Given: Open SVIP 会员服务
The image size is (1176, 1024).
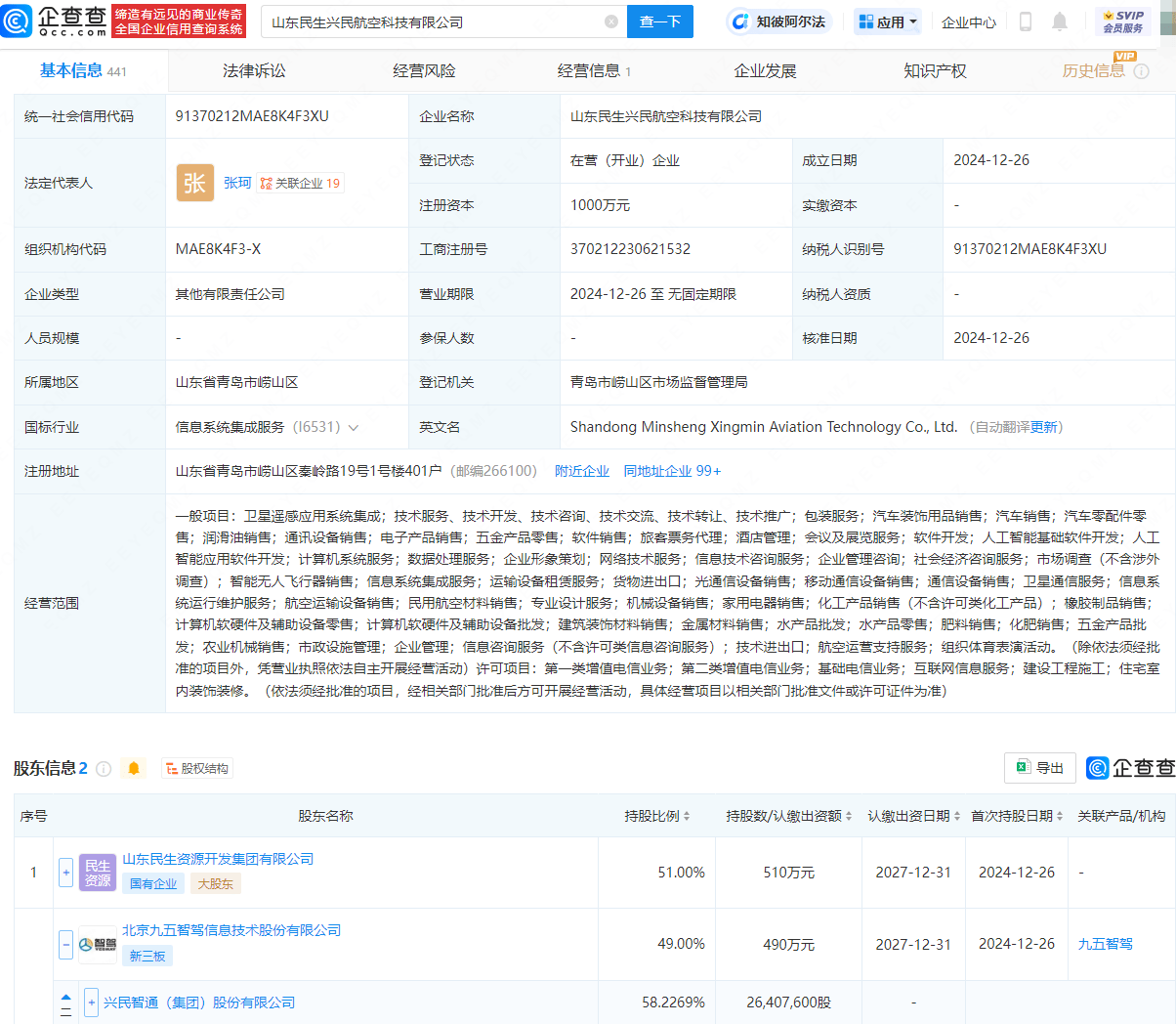Looking at the screenshot, I should coord(1123,21).
